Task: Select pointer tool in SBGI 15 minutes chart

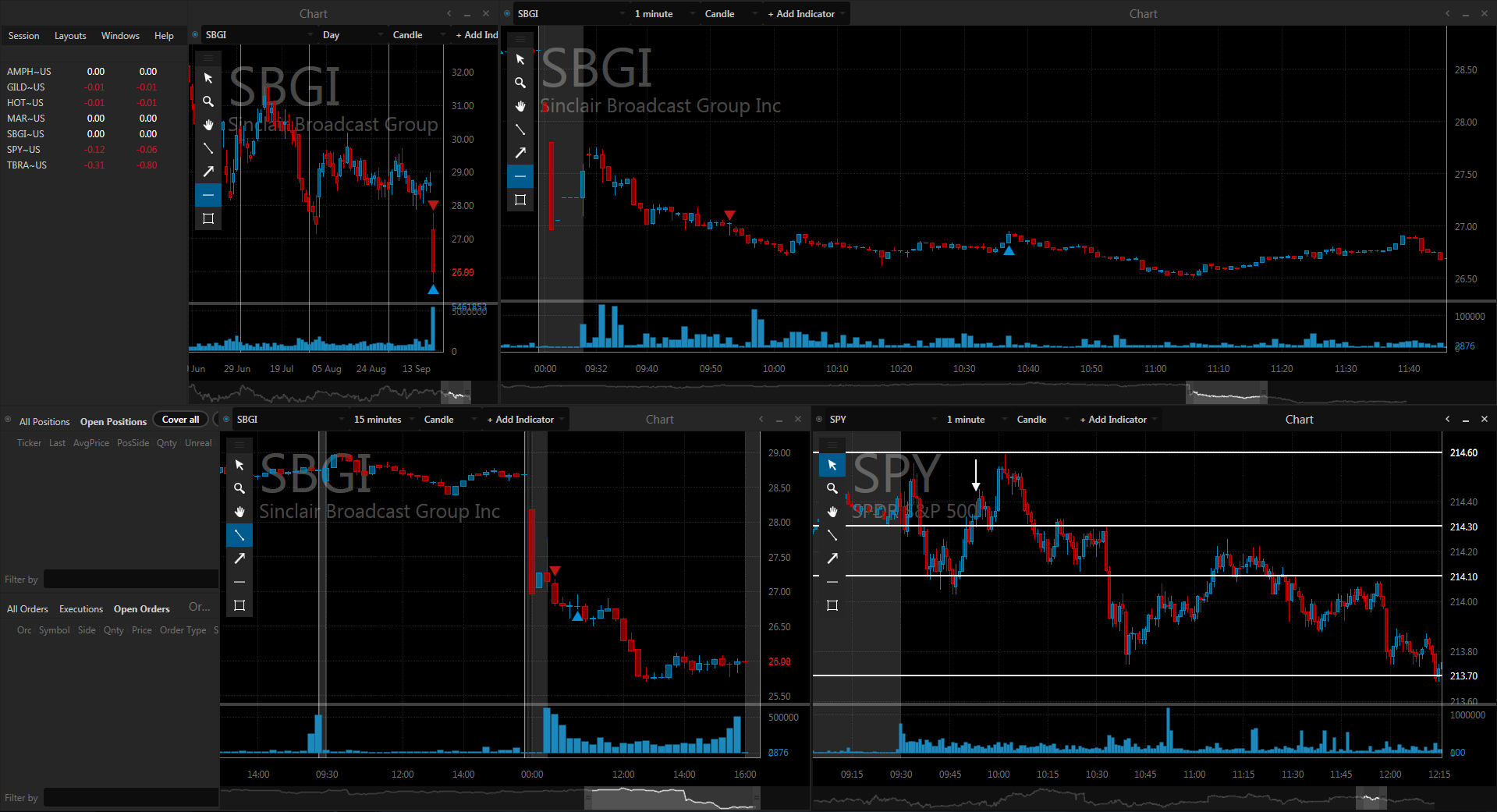Action: click(239, 465)
